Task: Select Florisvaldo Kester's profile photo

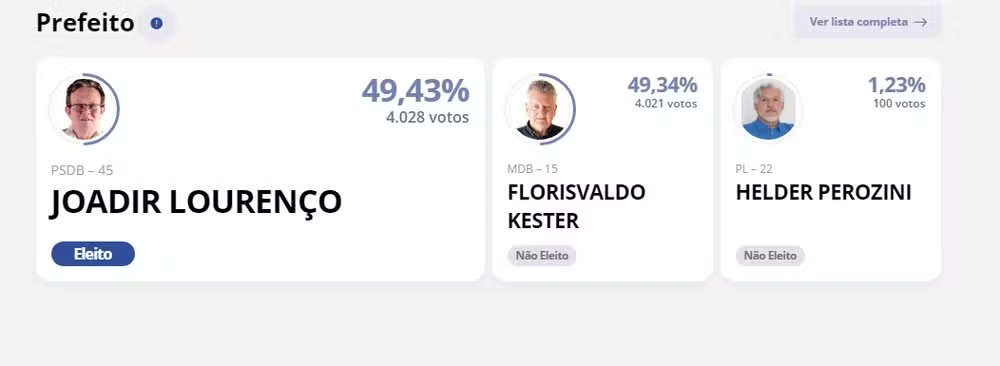Action: (x=541, y=109)
